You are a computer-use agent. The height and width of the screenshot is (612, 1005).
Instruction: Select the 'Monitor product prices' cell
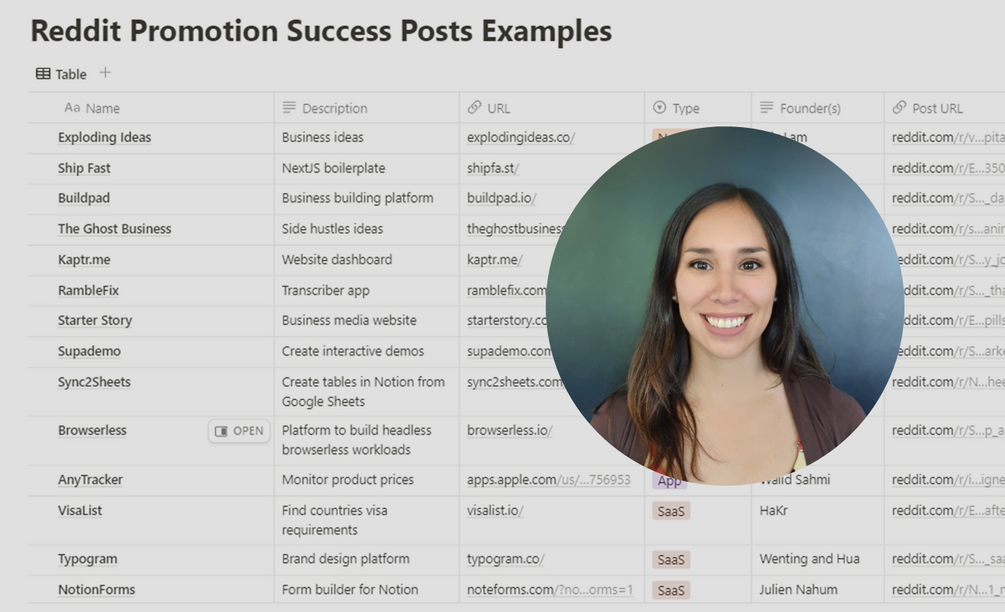[x=367, y=481]
